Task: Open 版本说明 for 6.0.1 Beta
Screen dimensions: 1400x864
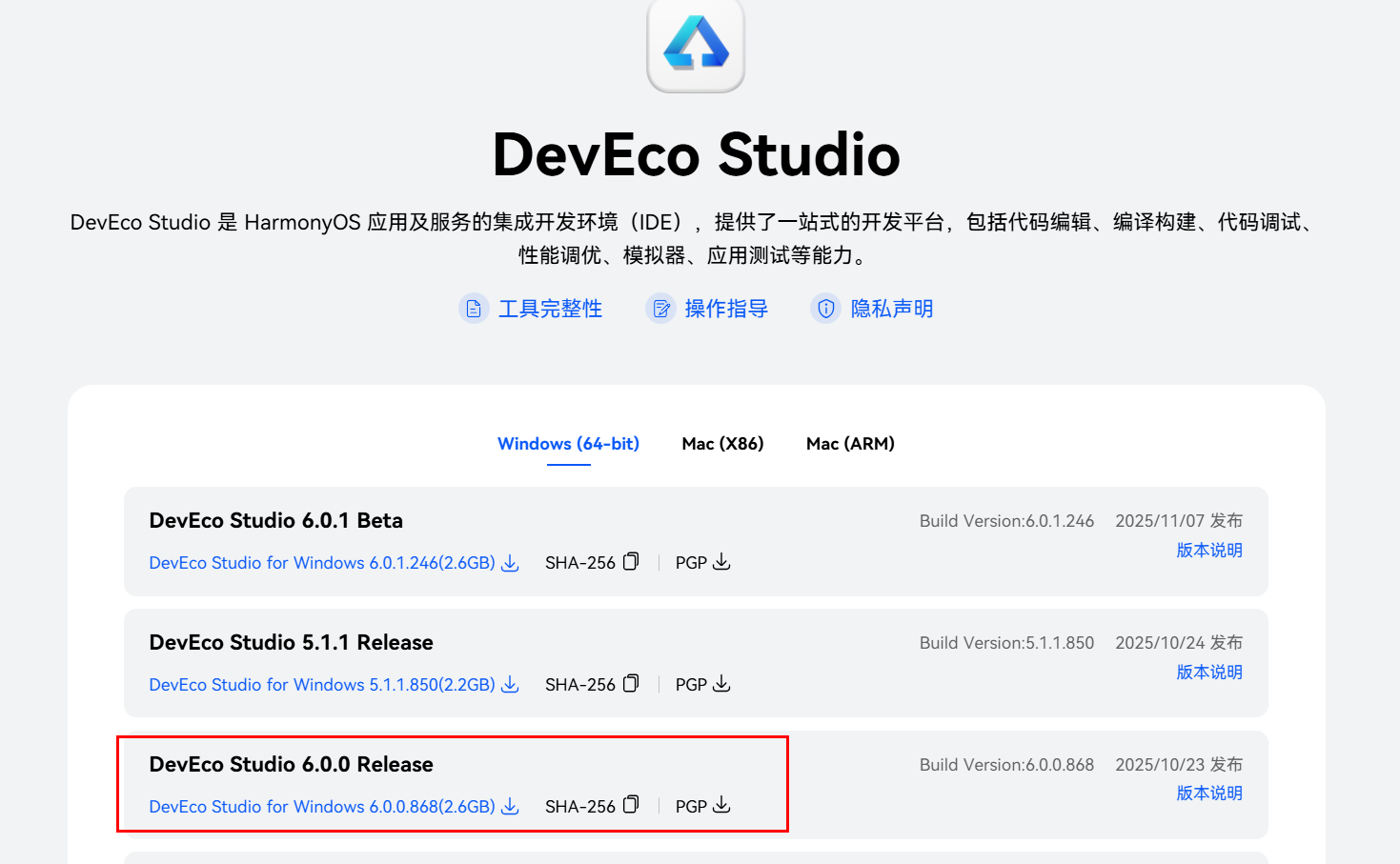Action: (x=1208, y=550)
